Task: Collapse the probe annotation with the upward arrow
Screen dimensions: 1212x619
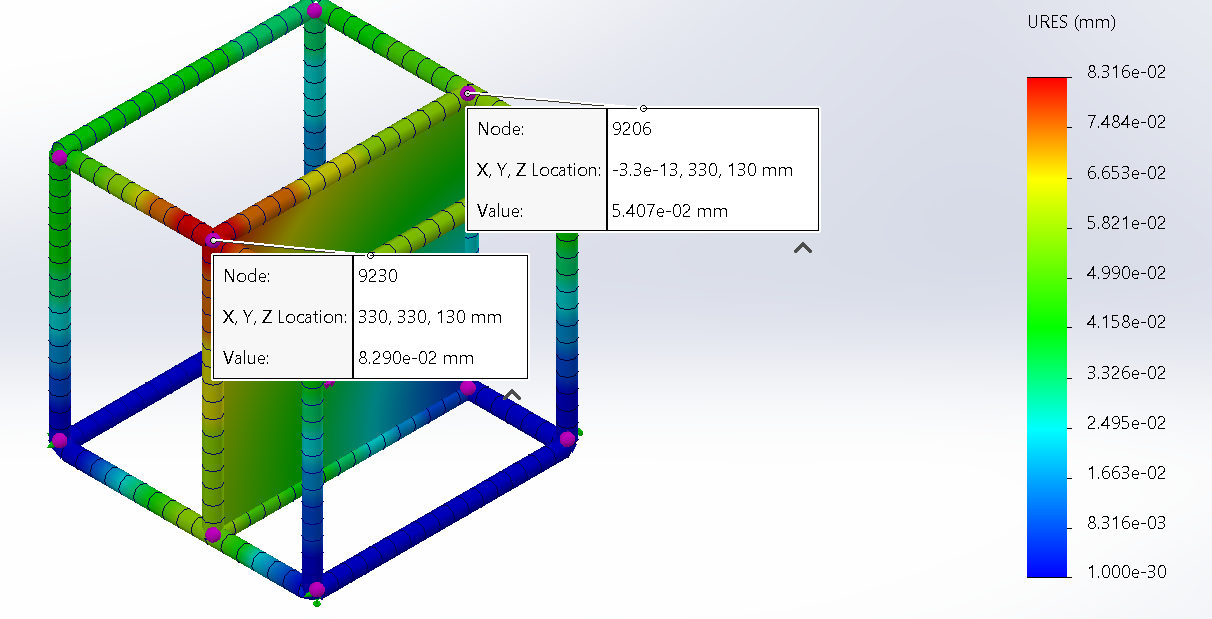Action: coord(802,246)
